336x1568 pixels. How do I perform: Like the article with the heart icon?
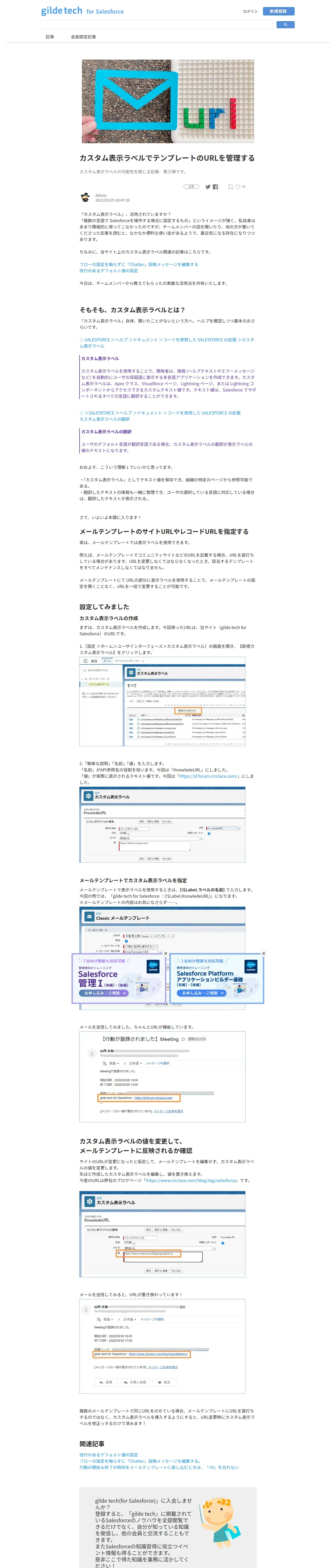(x=238, y=187)
